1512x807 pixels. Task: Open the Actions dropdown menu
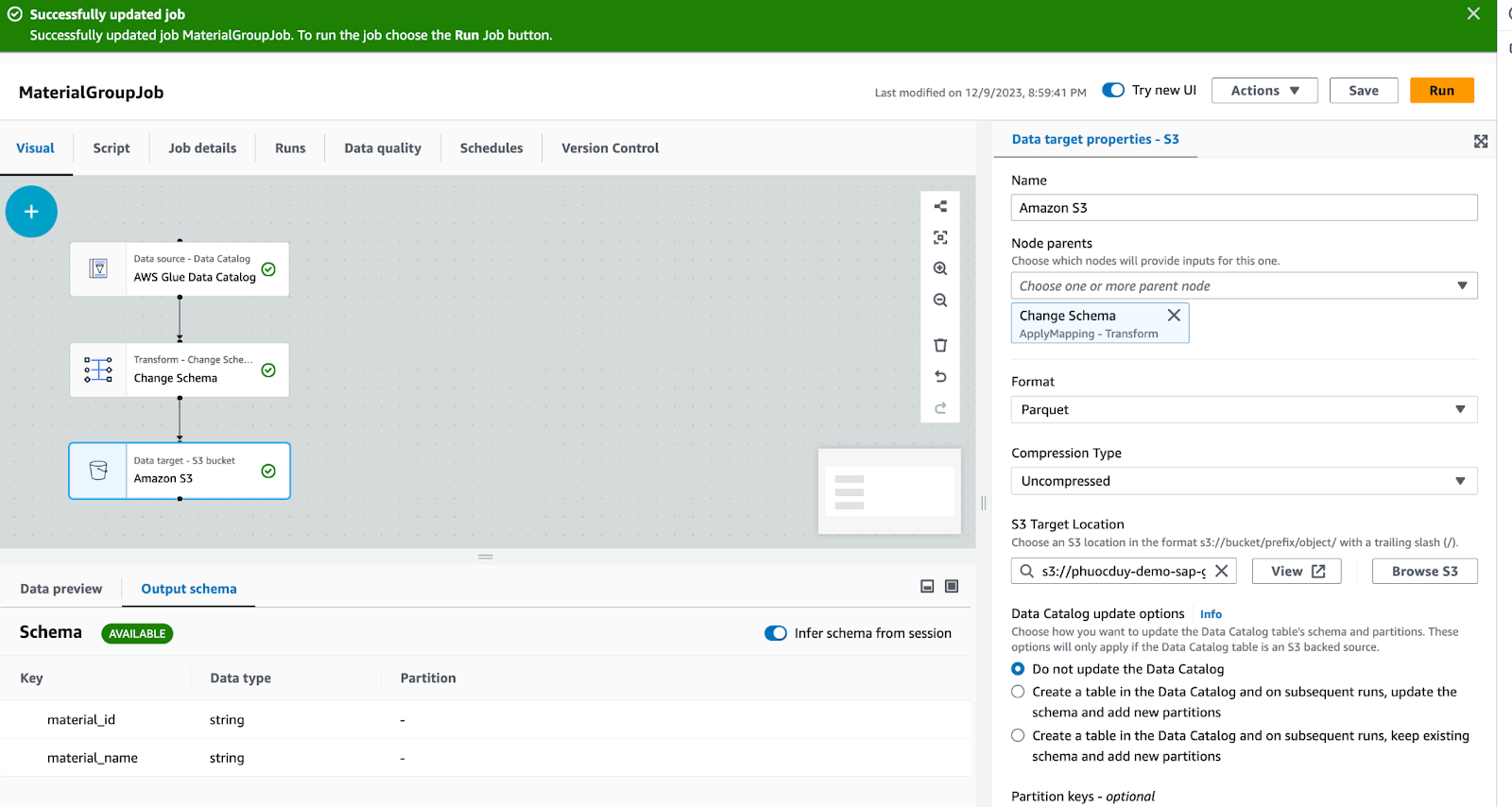coord(1264,91)
